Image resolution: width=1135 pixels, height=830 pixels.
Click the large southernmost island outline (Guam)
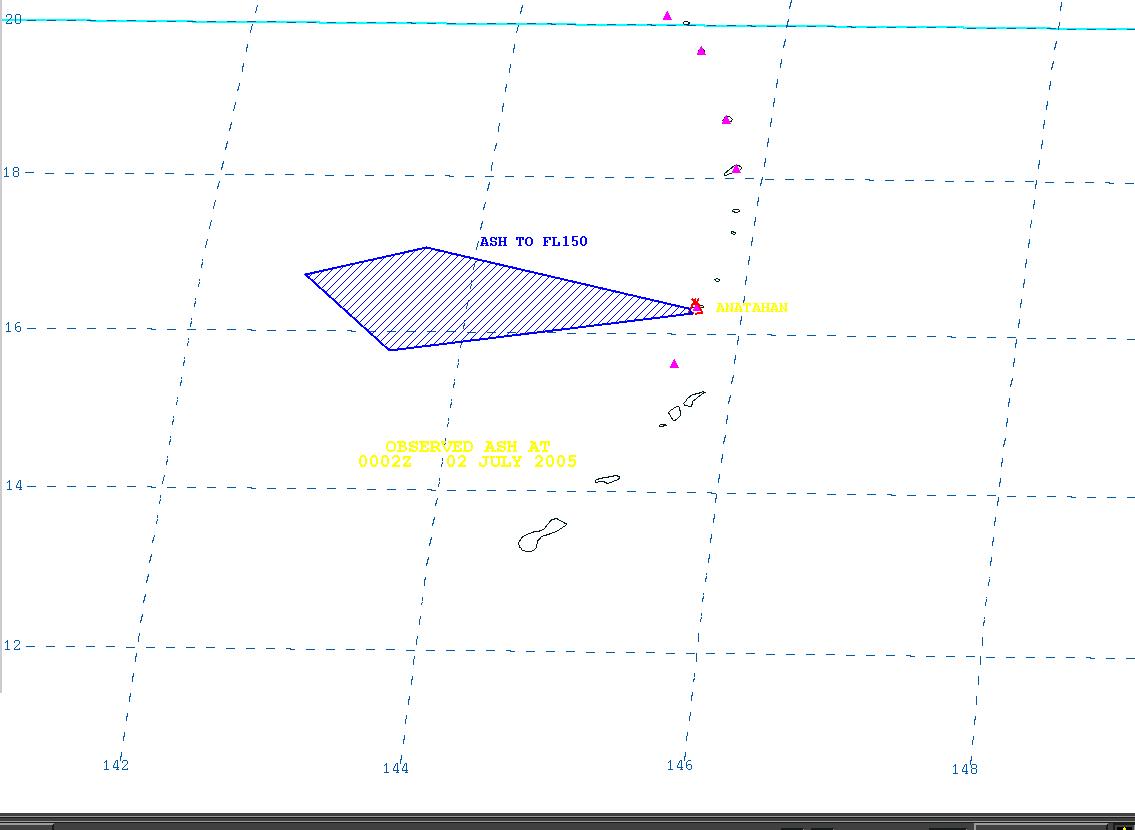542,535
